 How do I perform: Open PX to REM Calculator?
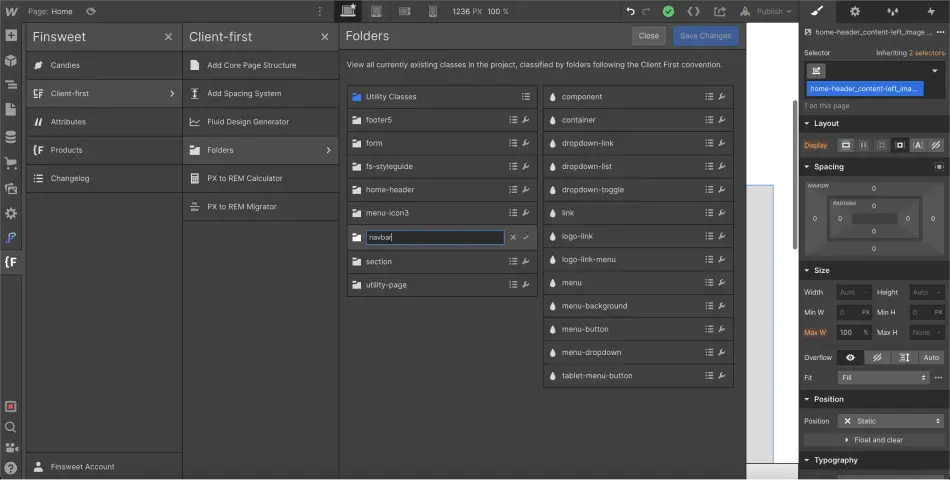[261, 178]
